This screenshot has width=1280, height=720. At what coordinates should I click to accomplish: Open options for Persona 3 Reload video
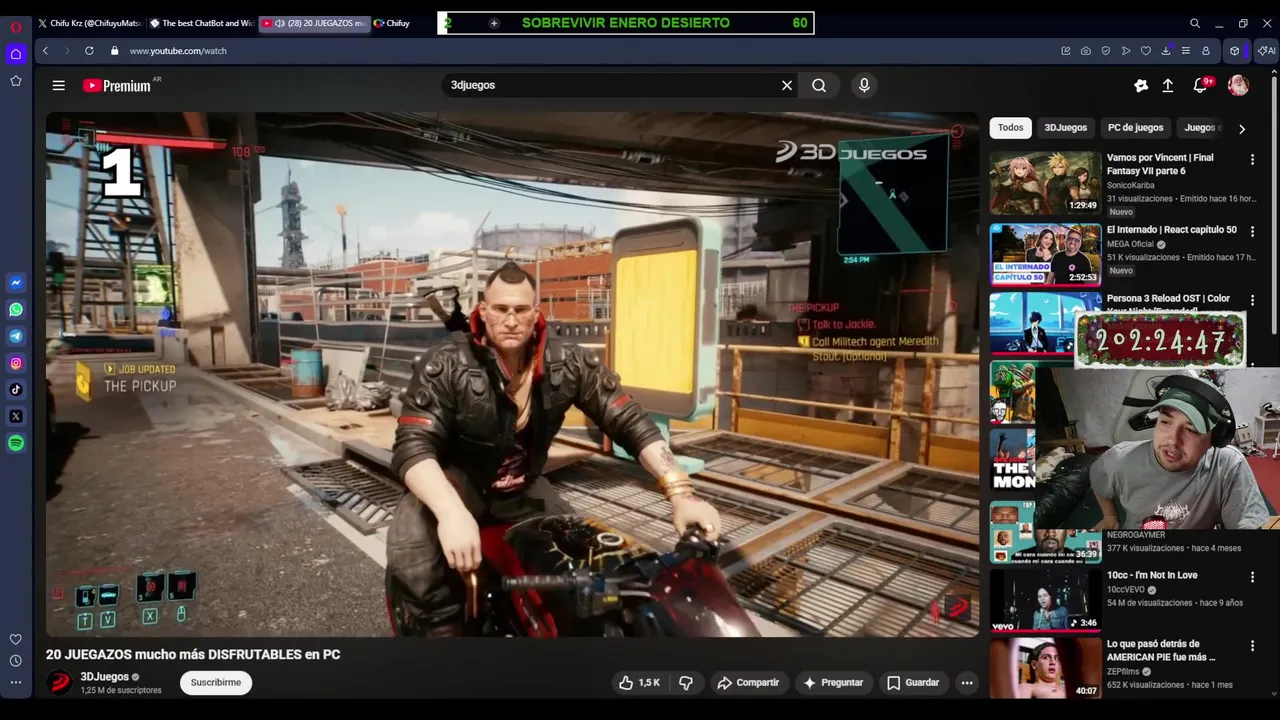point(1252,300)
